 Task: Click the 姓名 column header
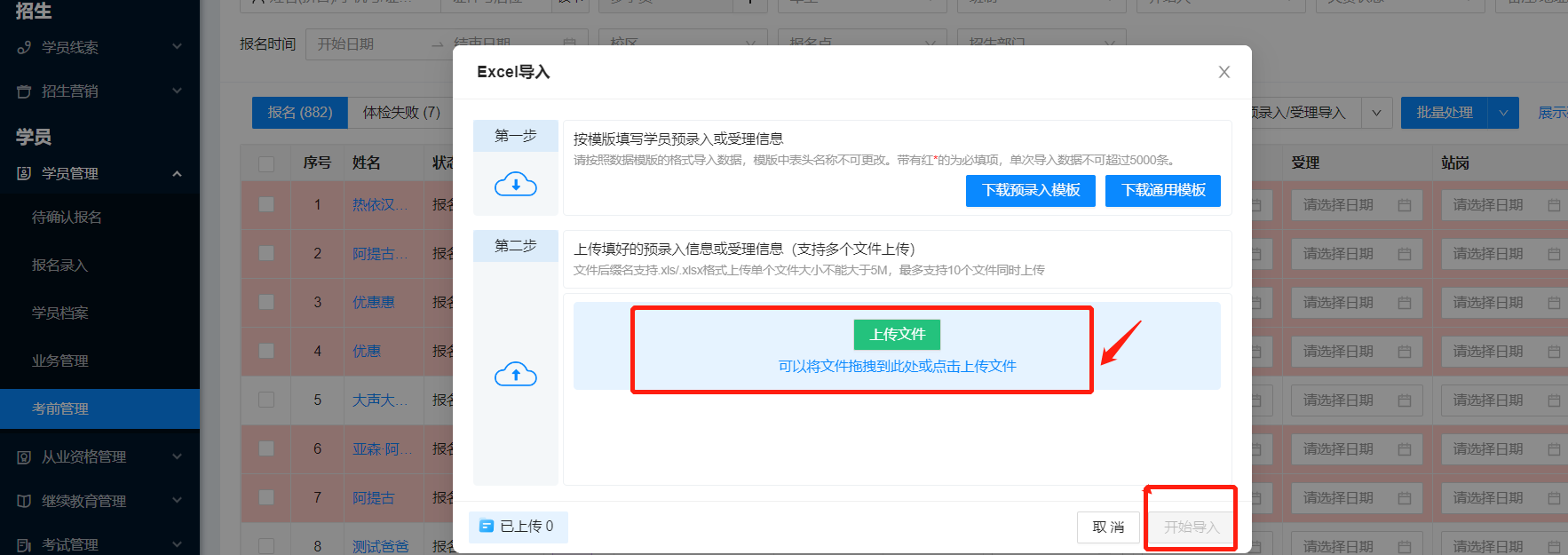click(367, 163)
